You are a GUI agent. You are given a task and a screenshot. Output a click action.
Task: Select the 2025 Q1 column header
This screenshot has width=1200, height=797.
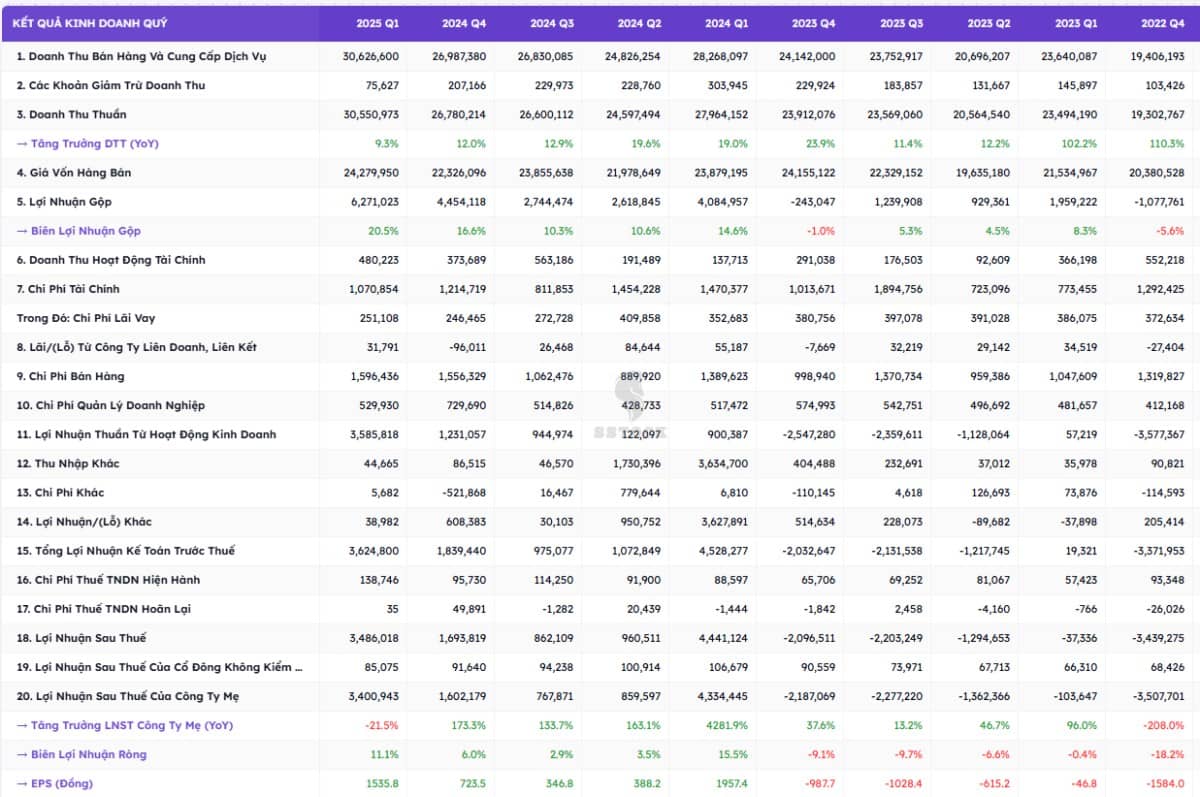[377, 23]
